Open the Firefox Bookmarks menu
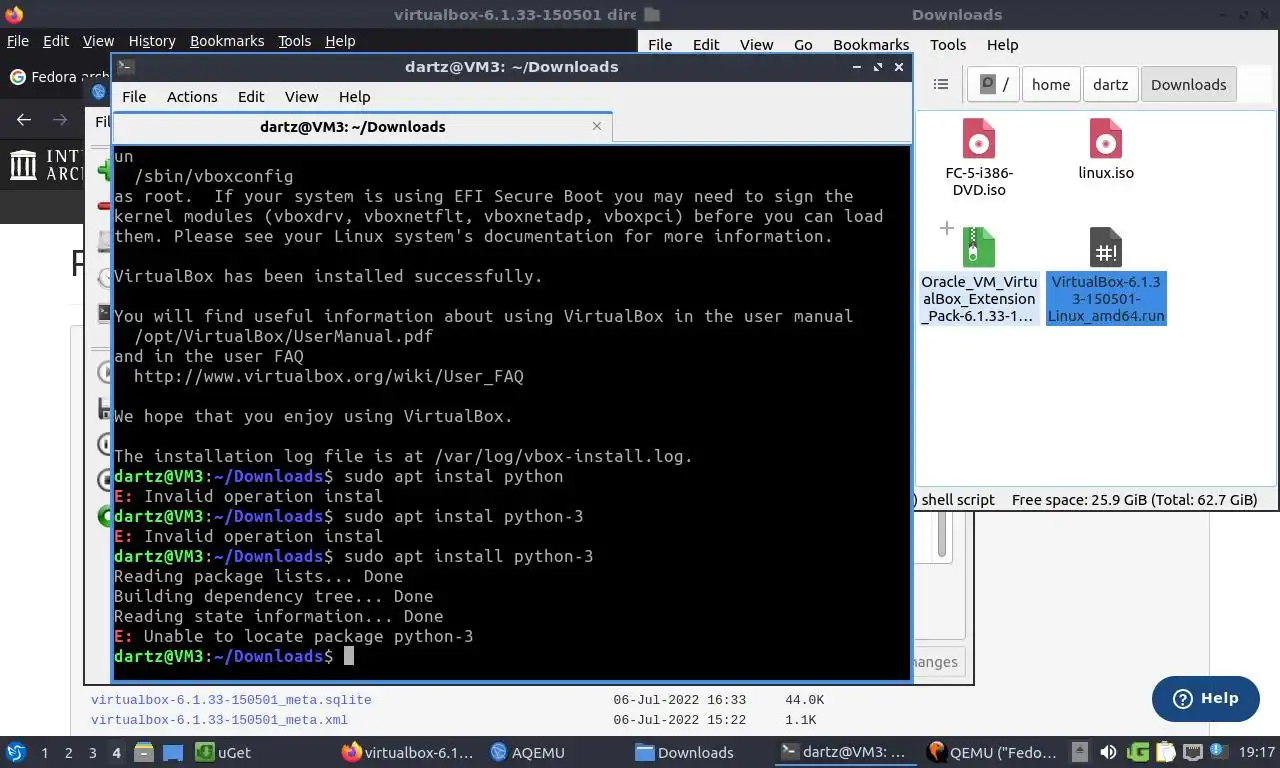1280x768 pixels. [227, 41]
